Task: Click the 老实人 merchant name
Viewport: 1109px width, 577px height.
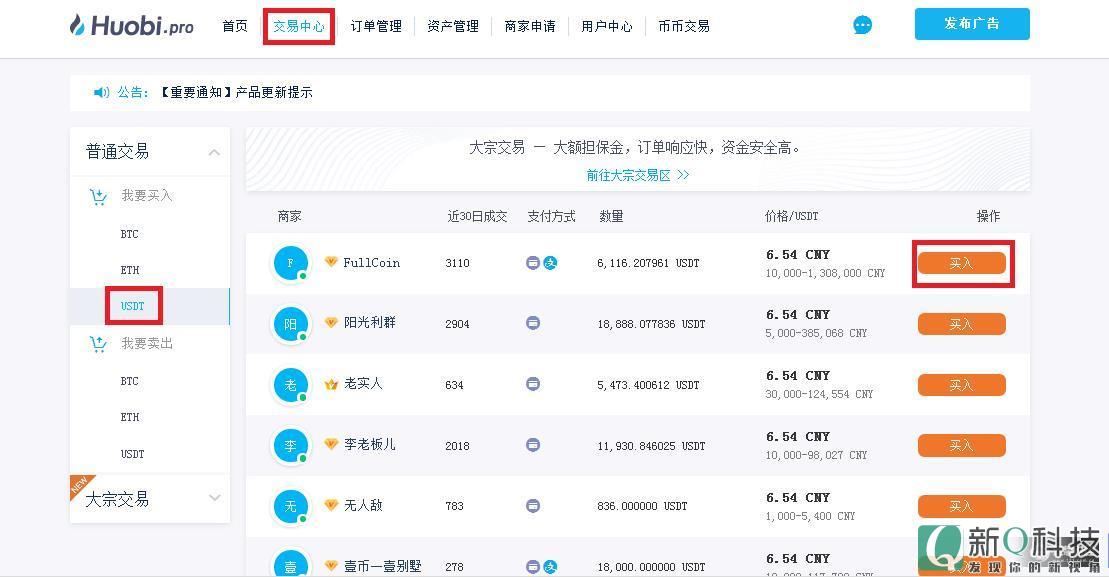Action: pos(363,383)
